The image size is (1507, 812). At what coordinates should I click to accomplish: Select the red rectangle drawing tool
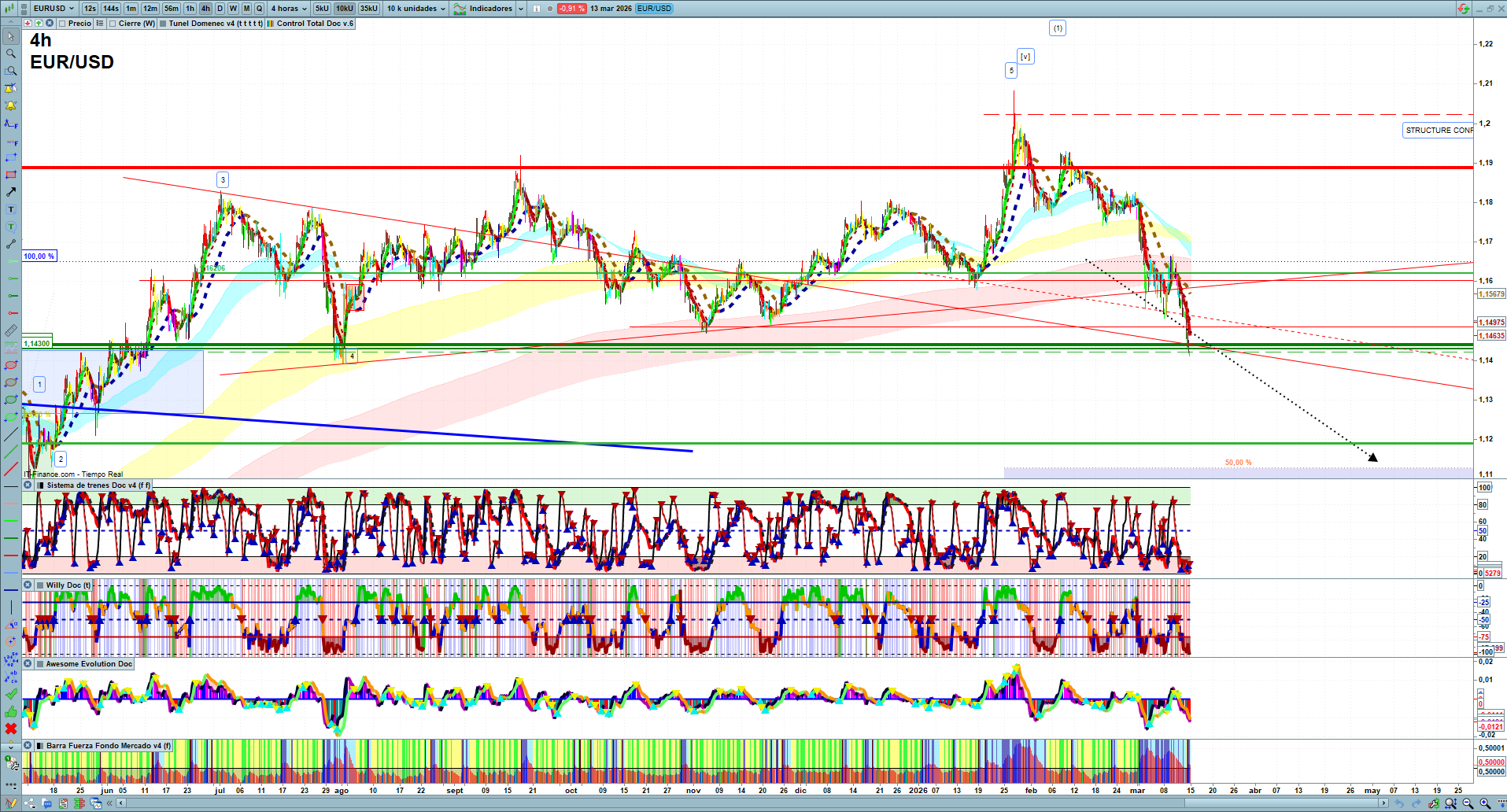pyautogui.click(x=11, y=175)
